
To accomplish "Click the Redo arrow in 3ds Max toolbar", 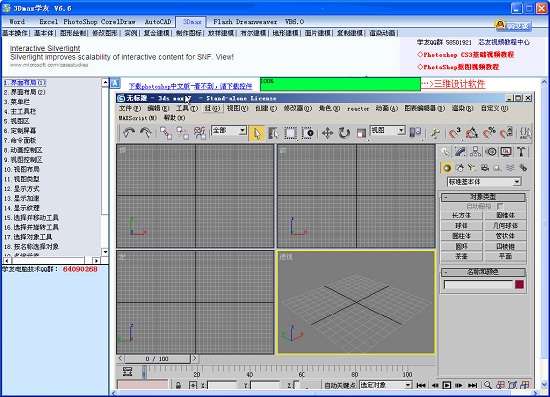I will [x=146, y=133].
